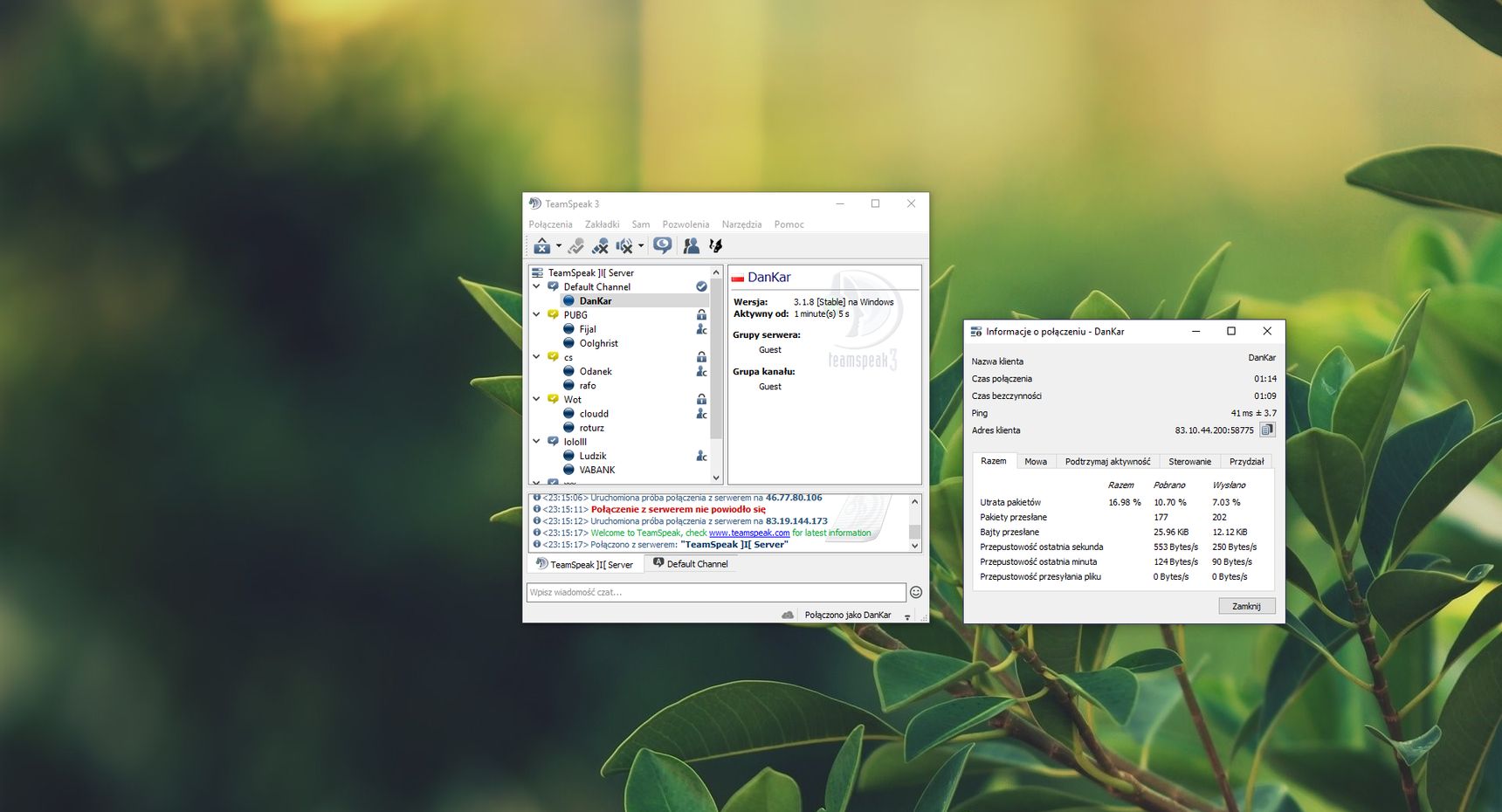Select user Oolghrist in the PUBG channel

coord(598,343)
